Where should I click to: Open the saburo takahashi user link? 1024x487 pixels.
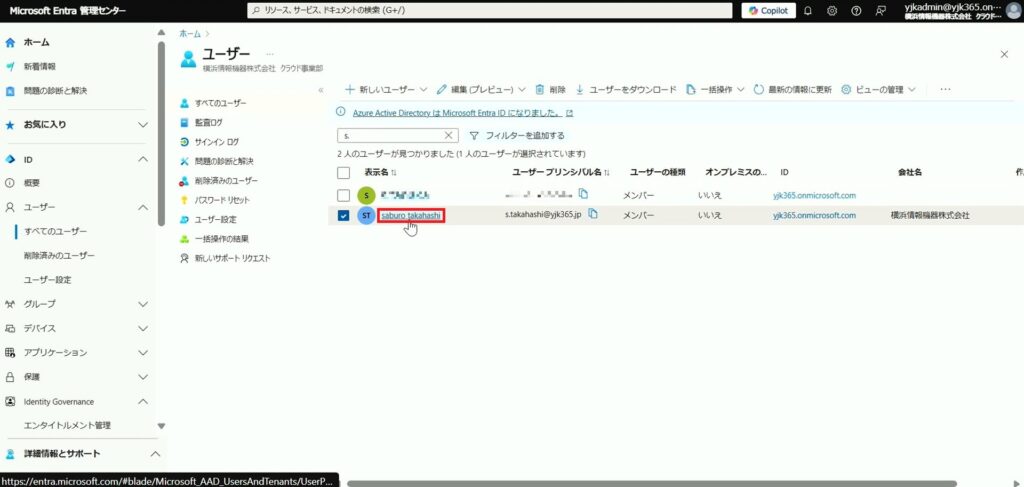[x=411, y=215]
